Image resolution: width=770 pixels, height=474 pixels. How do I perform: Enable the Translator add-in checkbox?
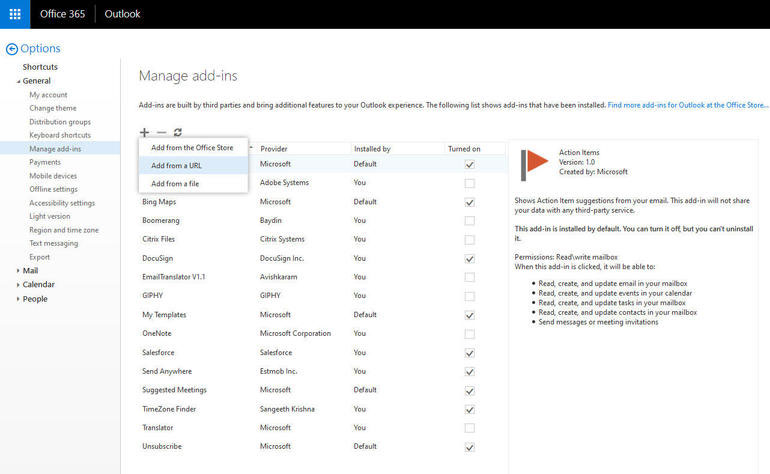click(x=469, y=428)
